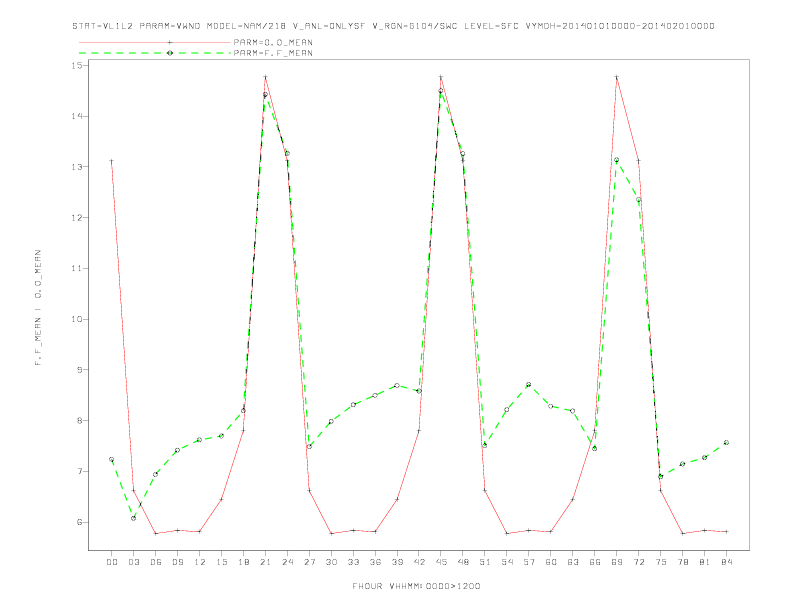Screen dimensions: 792x612
Task: Click x-axis tick label 48
Action: [463, 562]
